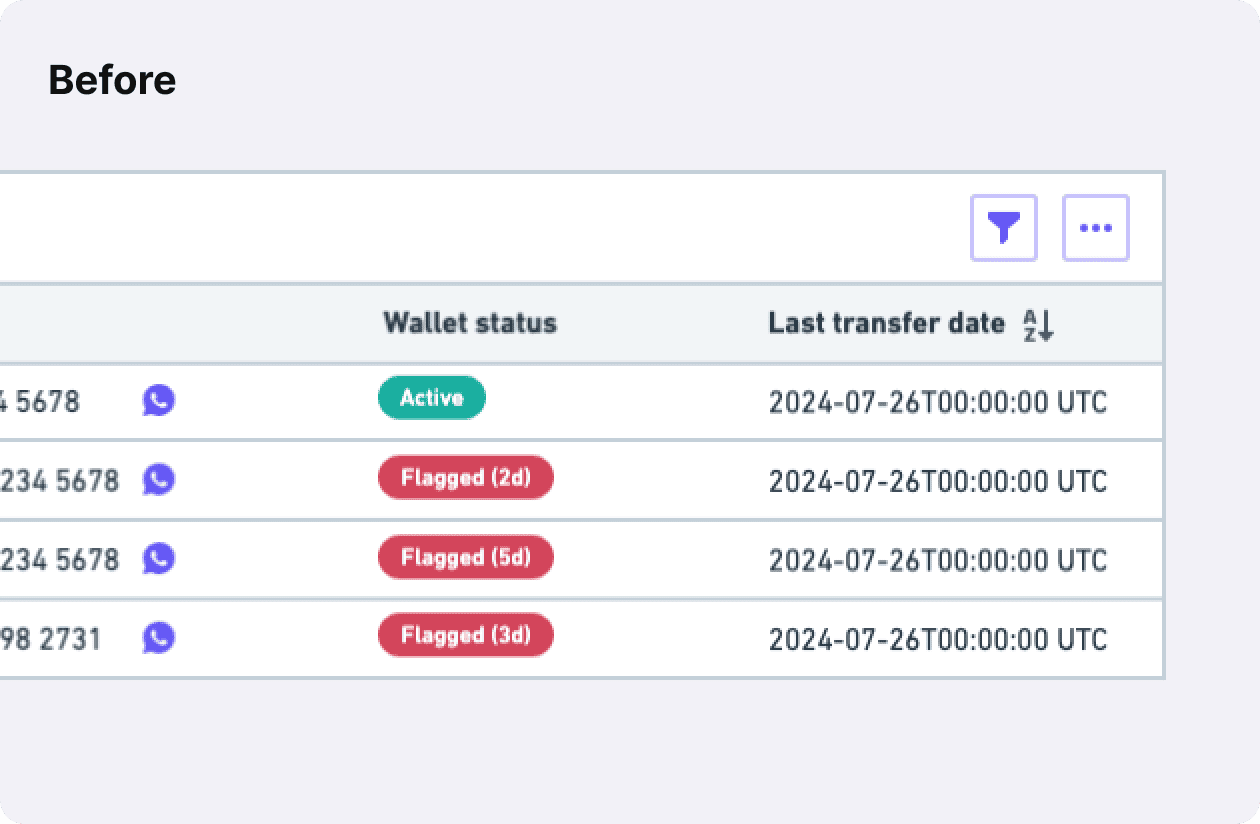Click WhatsApp icon in the Active row
Screen dimensions: 1260x824
coord(158,400)
